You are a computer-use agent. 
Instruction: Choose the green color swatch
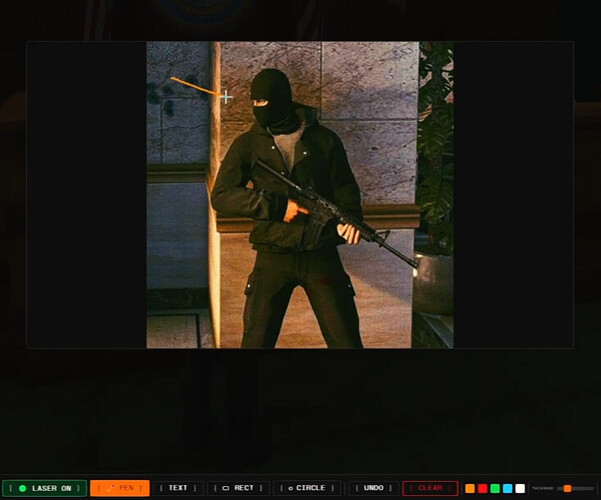coord(495,488)
